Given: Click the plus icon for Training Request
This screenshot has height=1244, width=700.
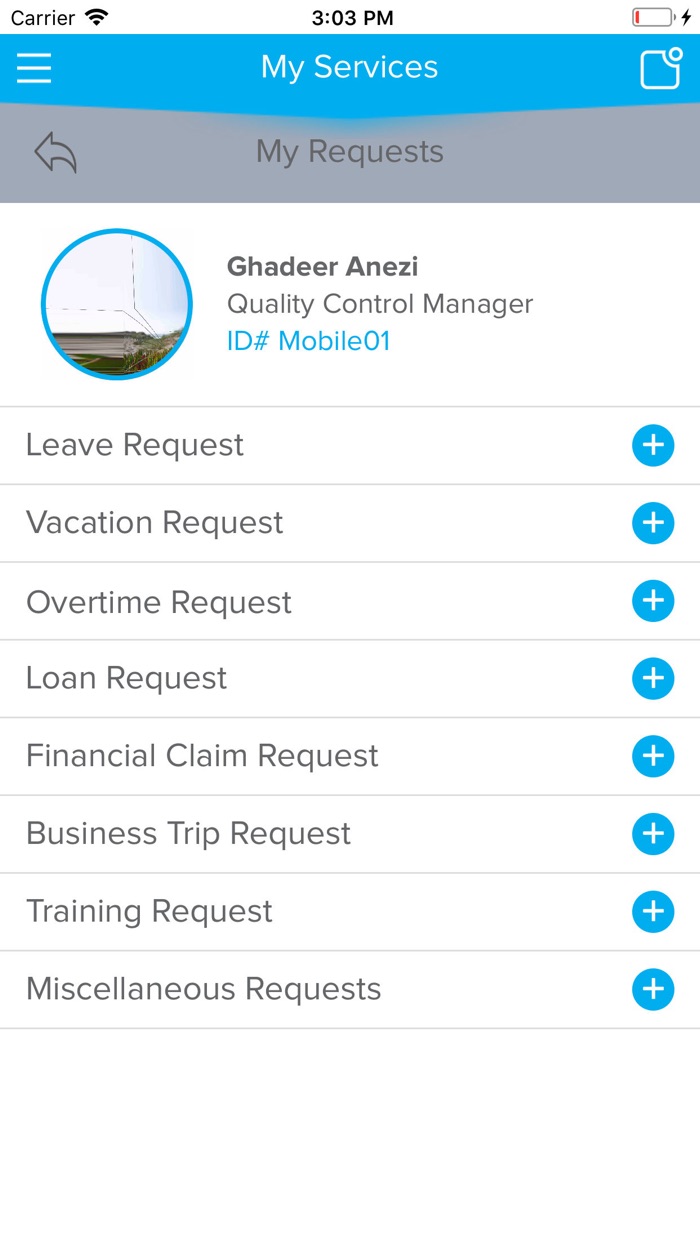Looking at the screenshot, I should (x=653, y=912).
